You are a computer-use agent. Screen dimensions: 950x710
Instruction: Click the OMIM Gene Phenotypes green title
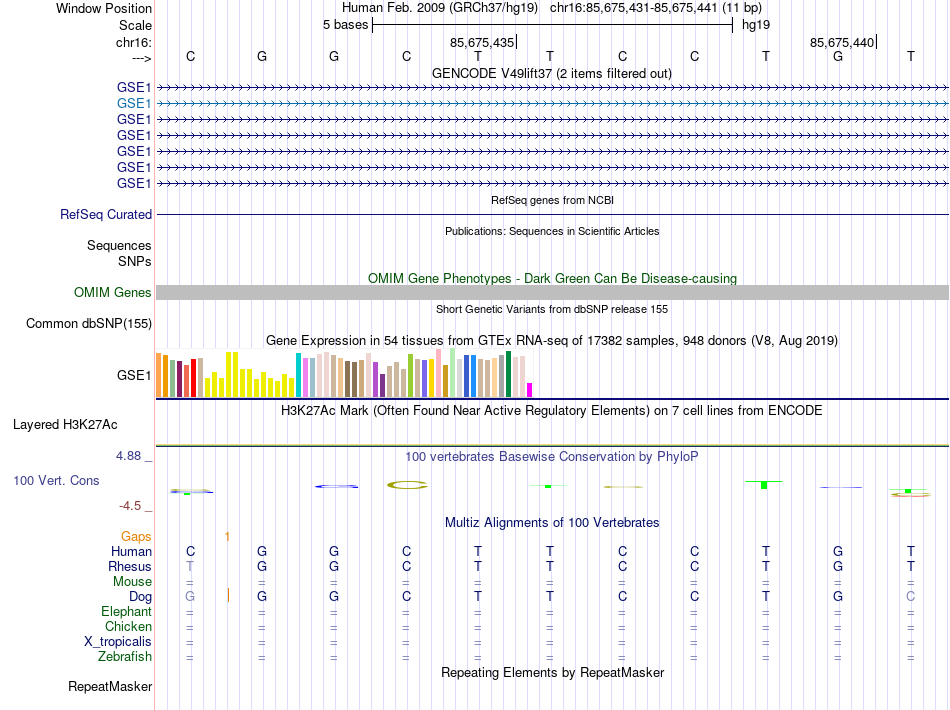pos(552,279)
